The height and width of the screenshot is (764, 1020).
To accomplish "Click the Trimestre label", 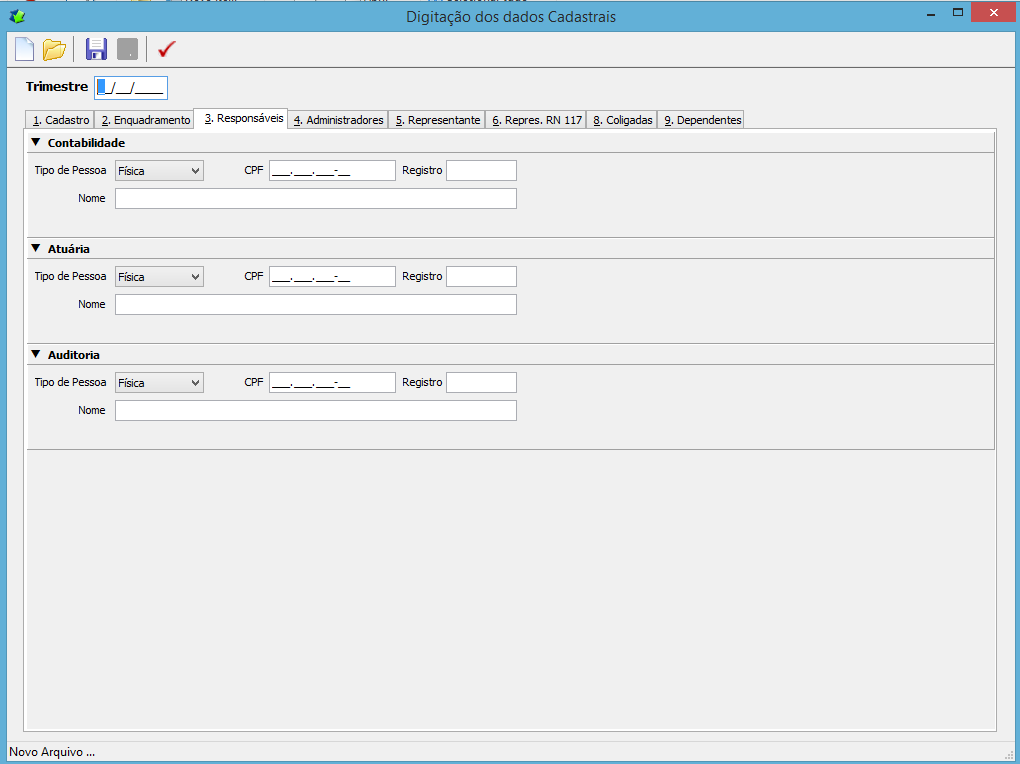I will 57,87.
